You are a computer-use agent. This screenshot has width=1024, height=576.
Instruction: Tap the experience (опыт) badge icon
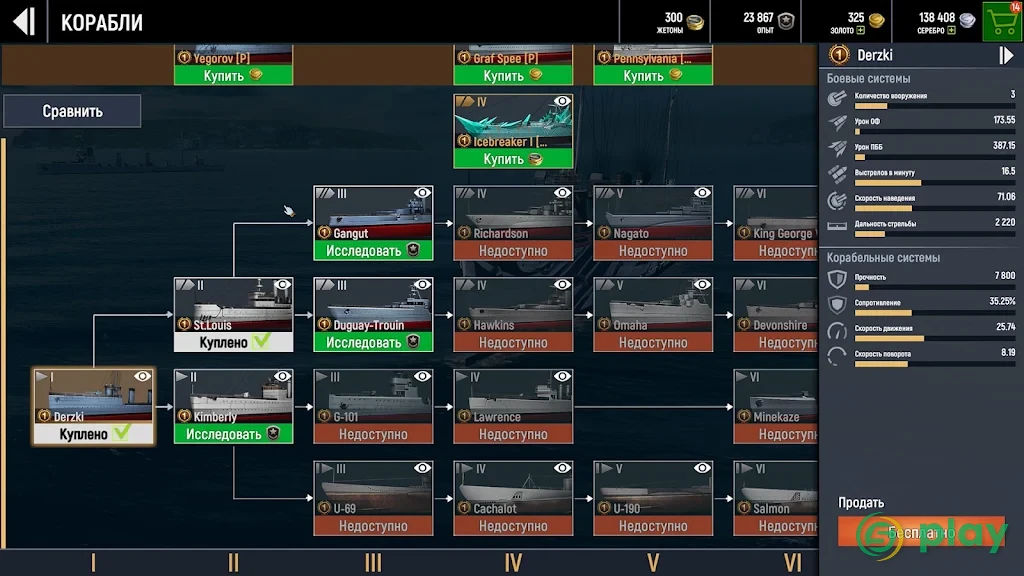click(786, 22)
